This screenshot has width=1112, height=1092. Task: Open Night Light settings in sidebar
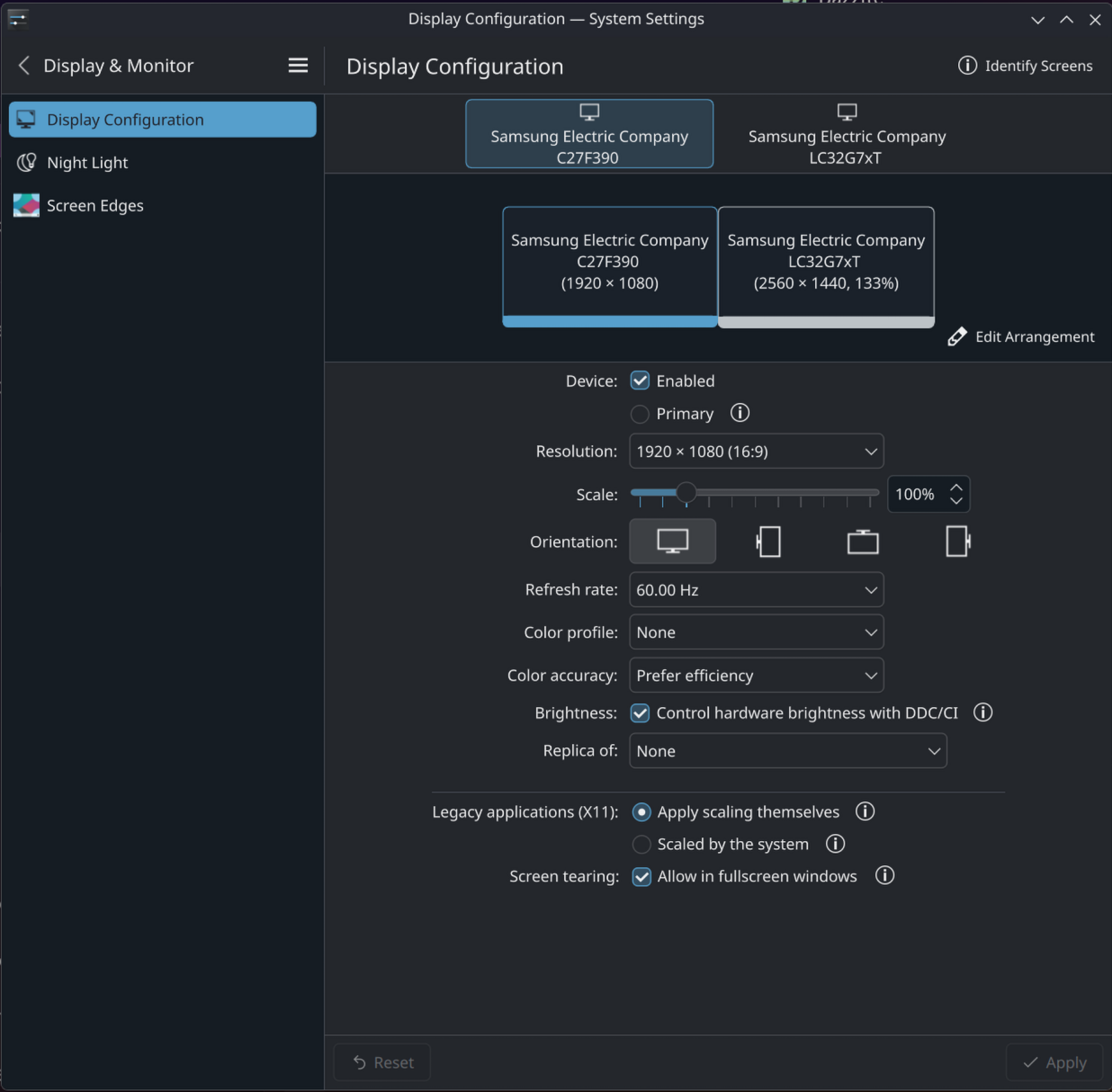tap(163, 163)
